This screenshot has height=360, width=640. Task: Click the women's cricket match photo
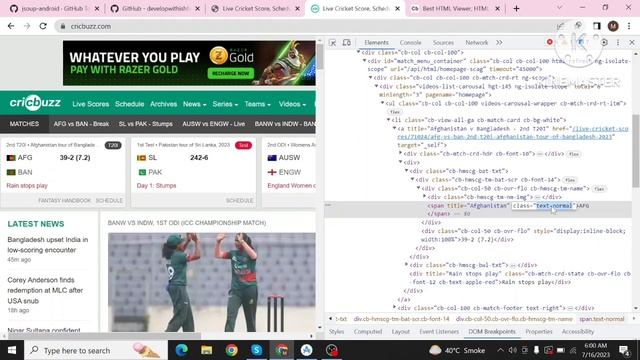pos(211,282)
